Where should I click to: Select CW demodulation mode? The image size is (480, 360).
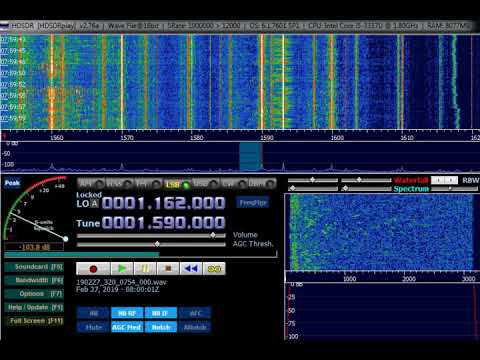234,184
